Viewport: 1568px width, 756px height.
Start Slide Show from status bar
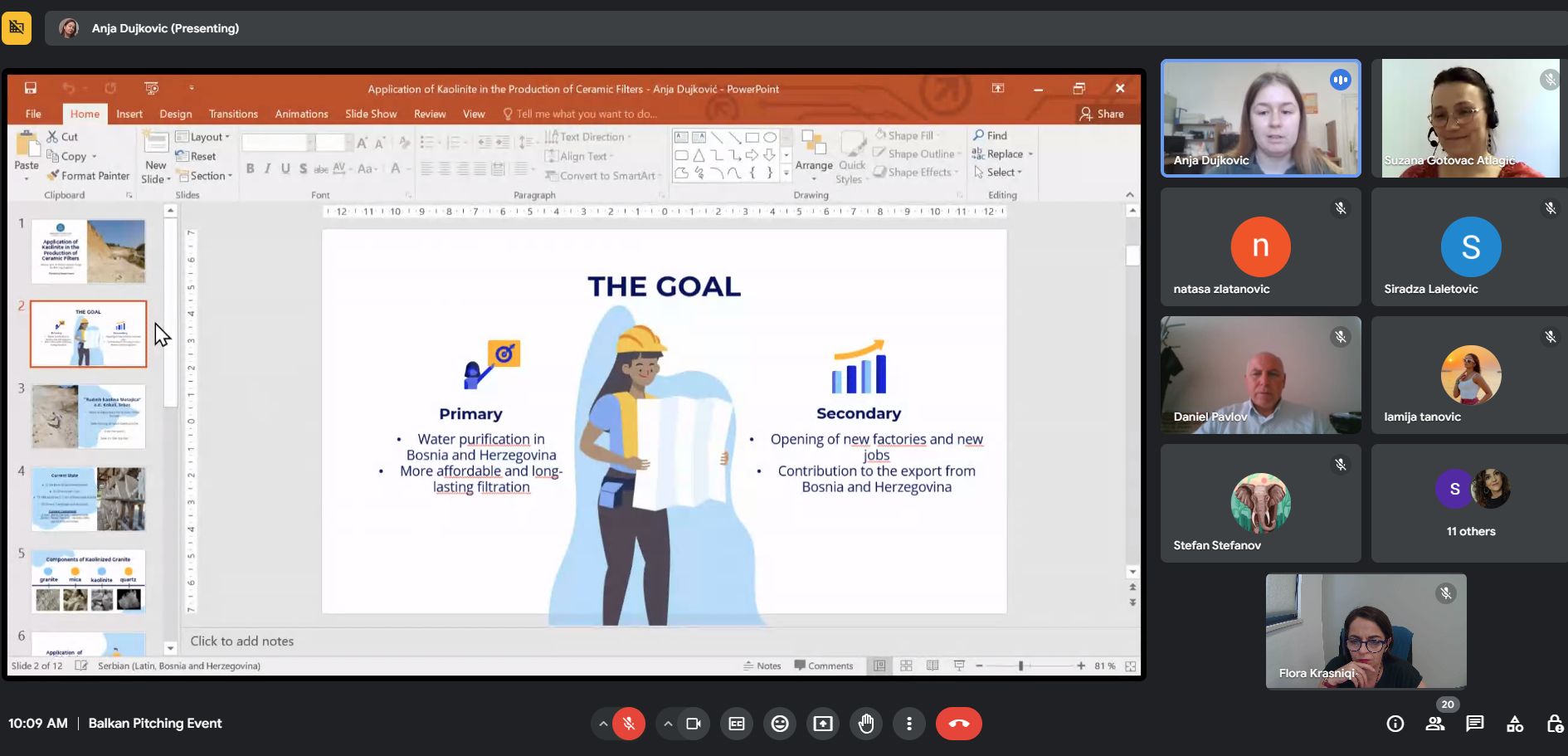point(959,666)
